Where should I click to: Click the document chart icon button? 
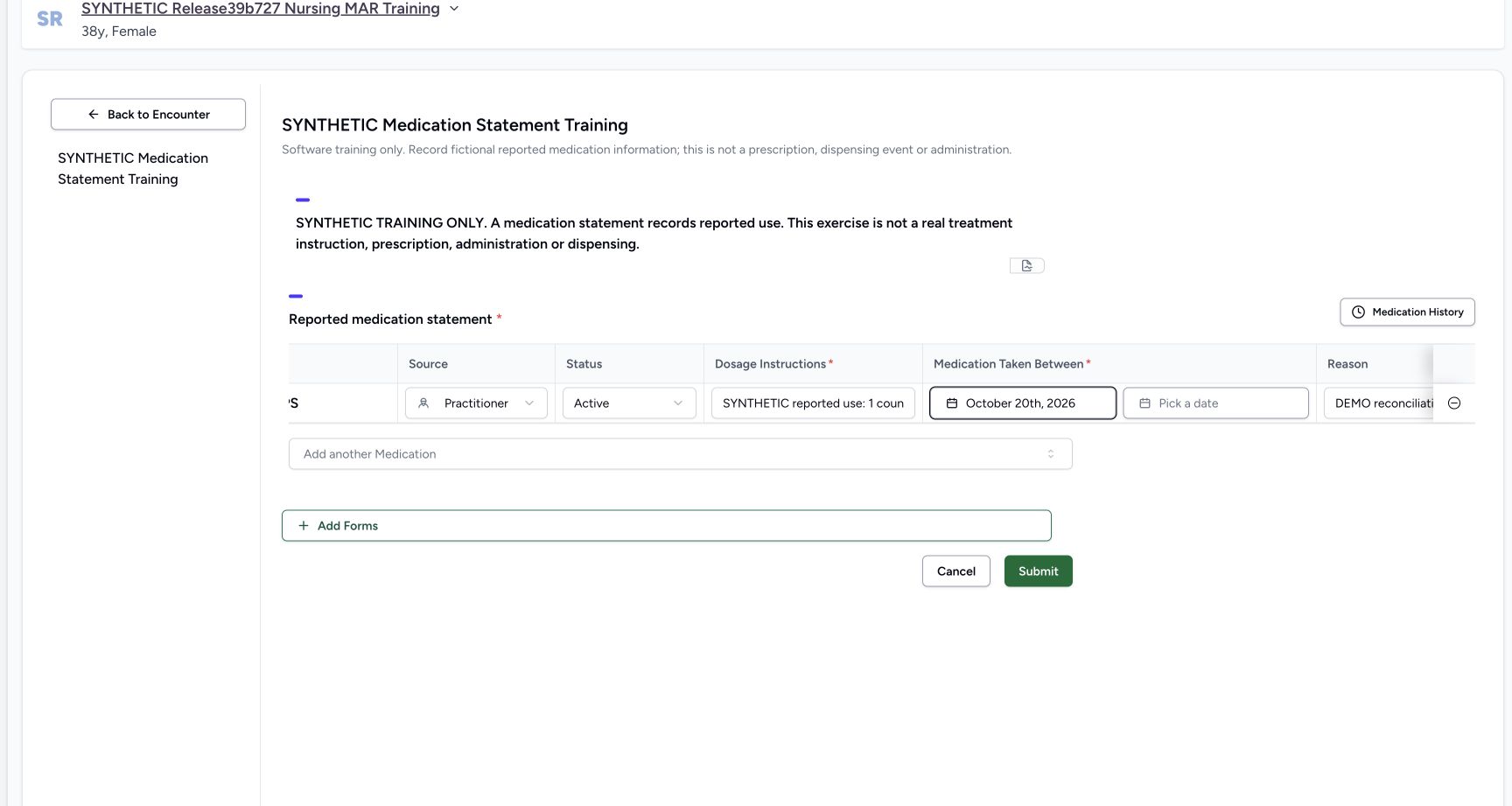(x=1027, y=265)
